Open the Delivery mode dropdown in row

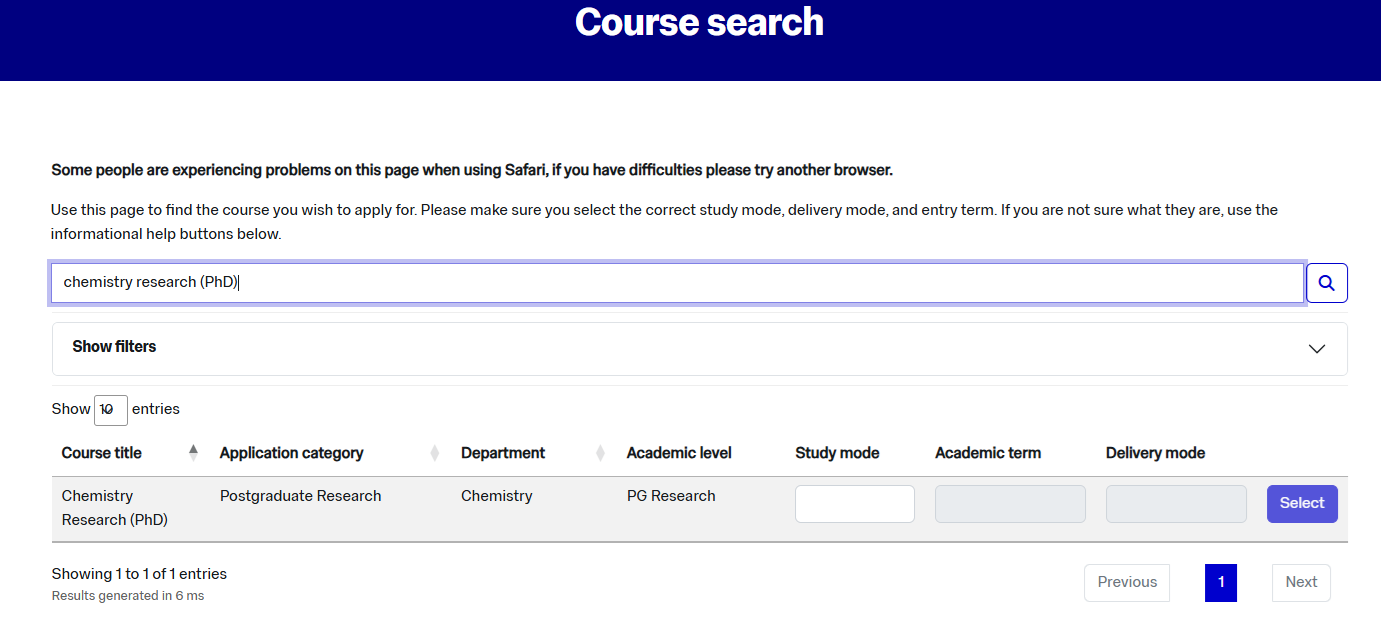point(1175,504)
